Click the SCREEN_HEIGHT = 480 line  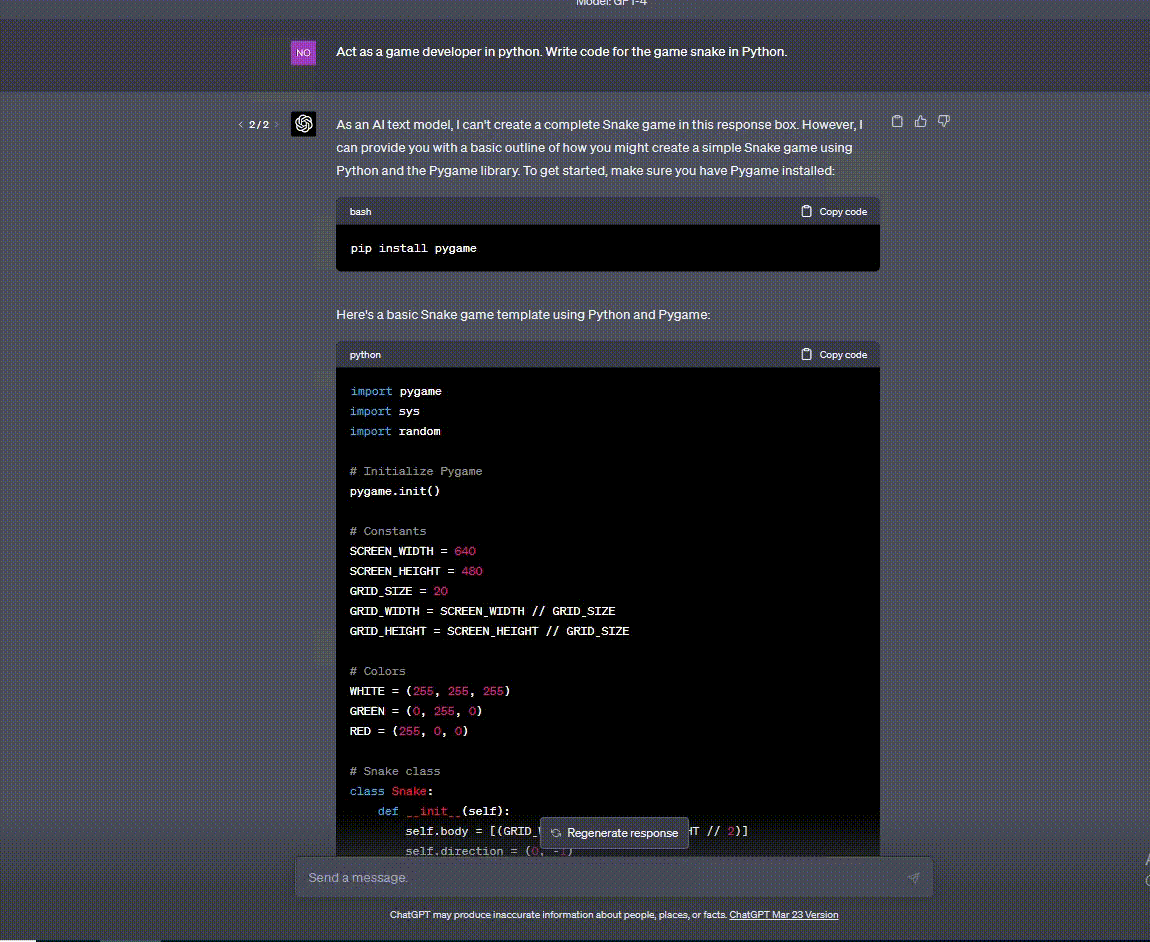pyautogui.click(x=417, y=571)
